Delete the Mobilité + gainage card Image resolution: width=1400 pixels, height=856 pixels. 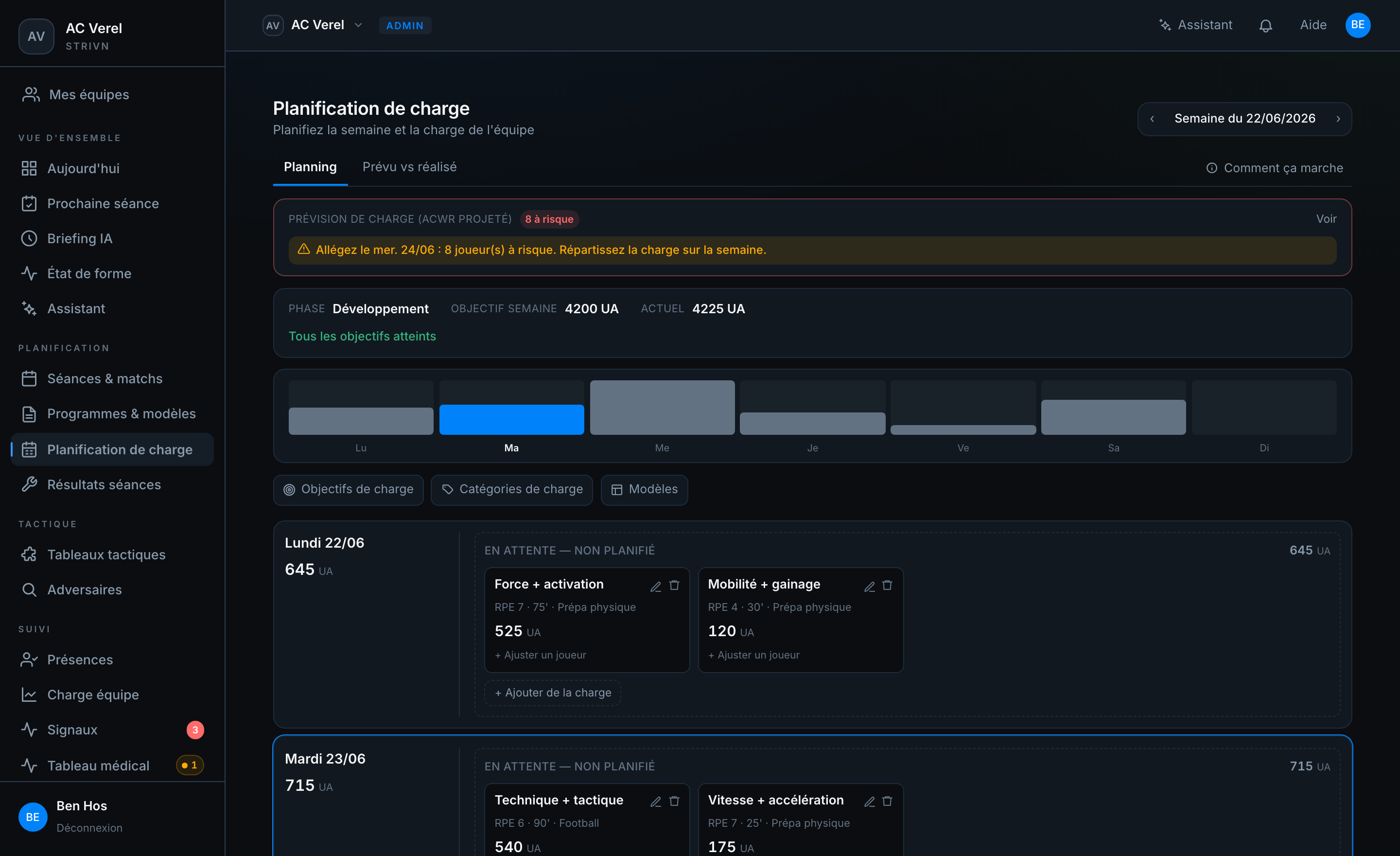tap(888, 586)
